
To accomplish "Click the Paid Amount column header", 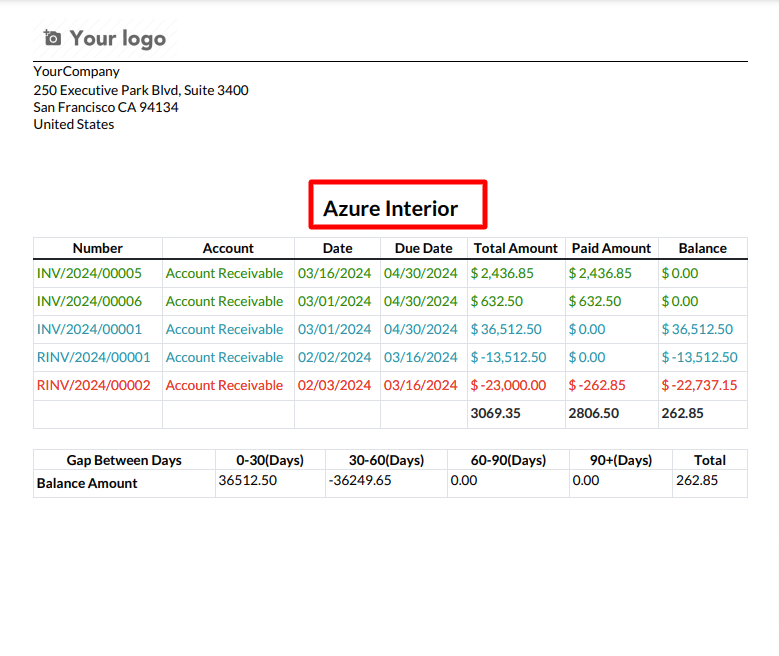I will pyautogui.click(x=611, y=248).
